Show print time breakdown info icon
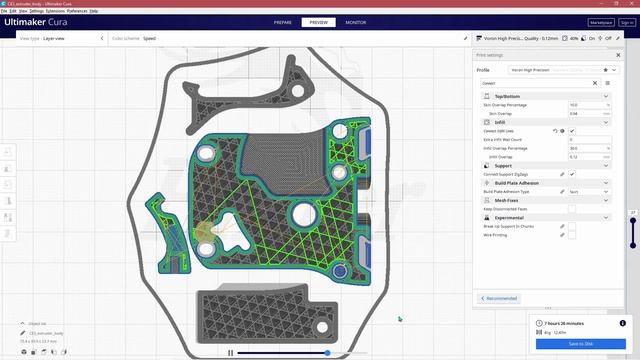640x360 pixels. [x=622, y=323]
